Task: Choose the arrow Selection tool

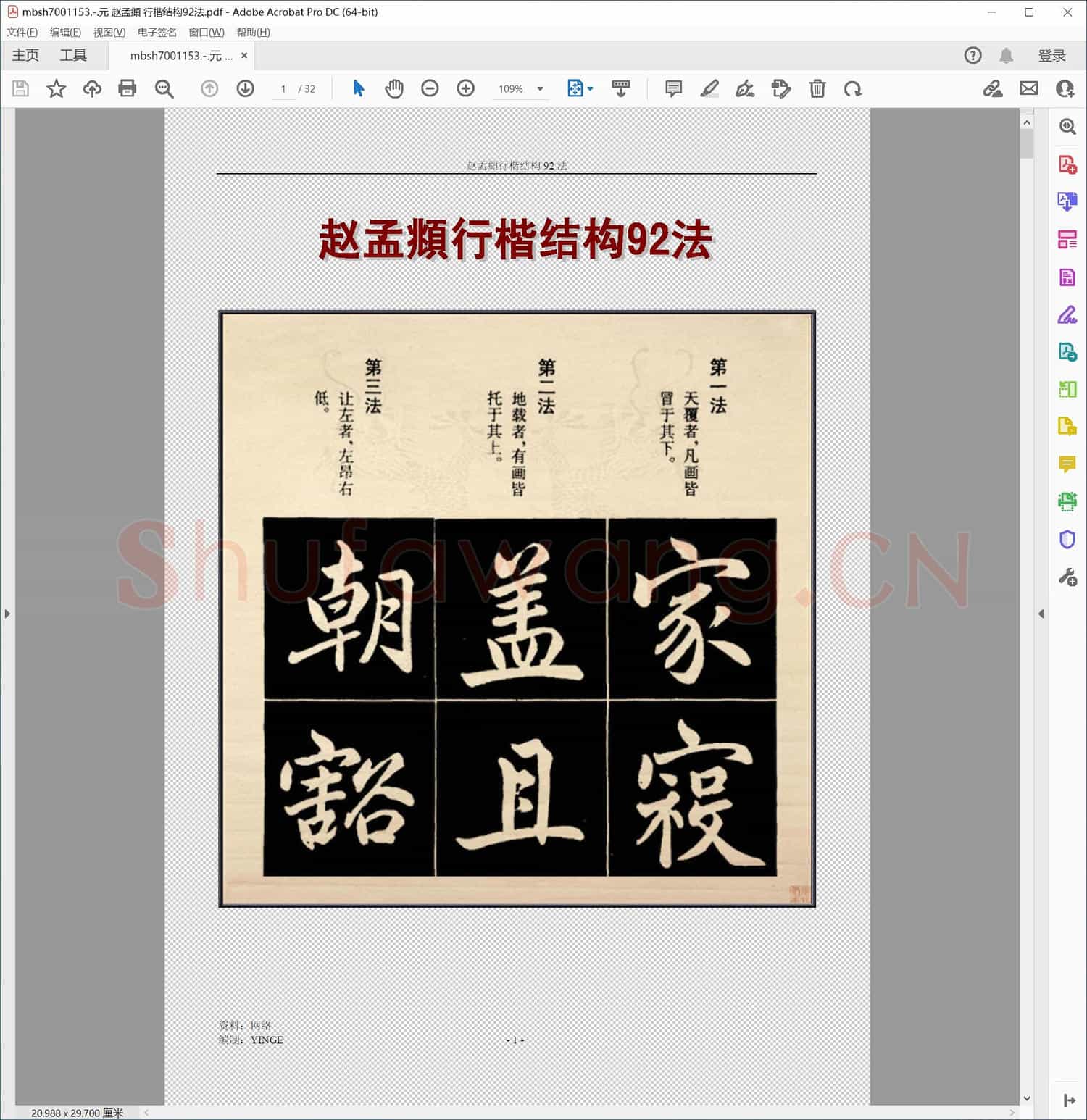Action: [358, 88]
